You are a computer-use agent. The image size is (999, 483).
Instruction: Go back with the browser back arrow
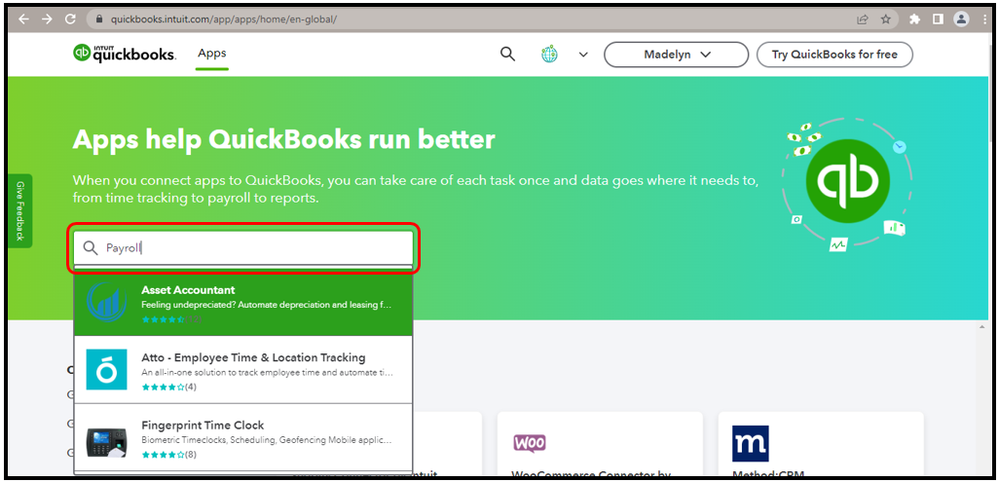pos(24,19)
